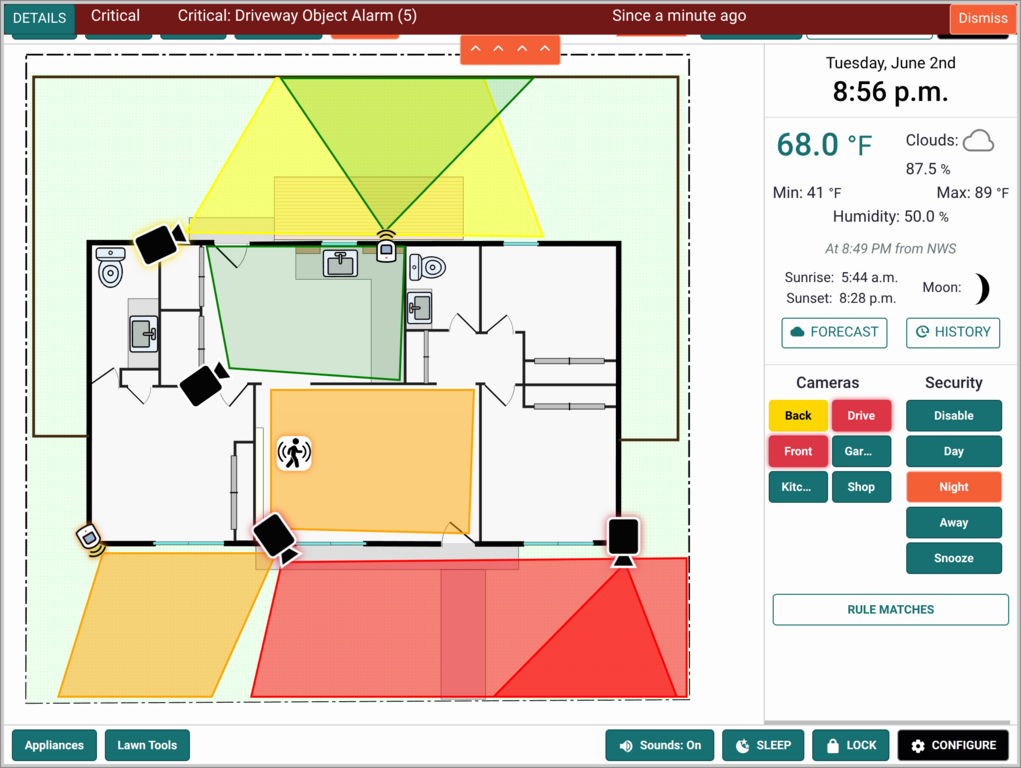Select the Garage camera button
The width and height of the screenshot is (1021, 768).
(x=861, y=451)
